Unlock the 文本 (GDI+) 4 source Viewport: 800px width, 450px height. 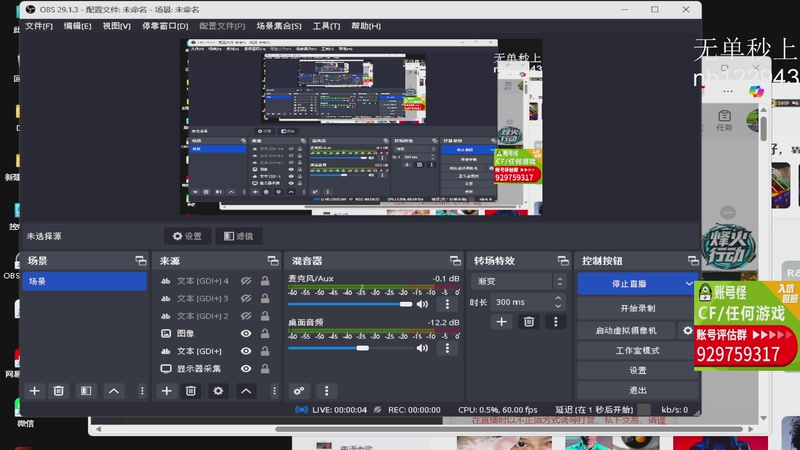click(x=265, y=281)
